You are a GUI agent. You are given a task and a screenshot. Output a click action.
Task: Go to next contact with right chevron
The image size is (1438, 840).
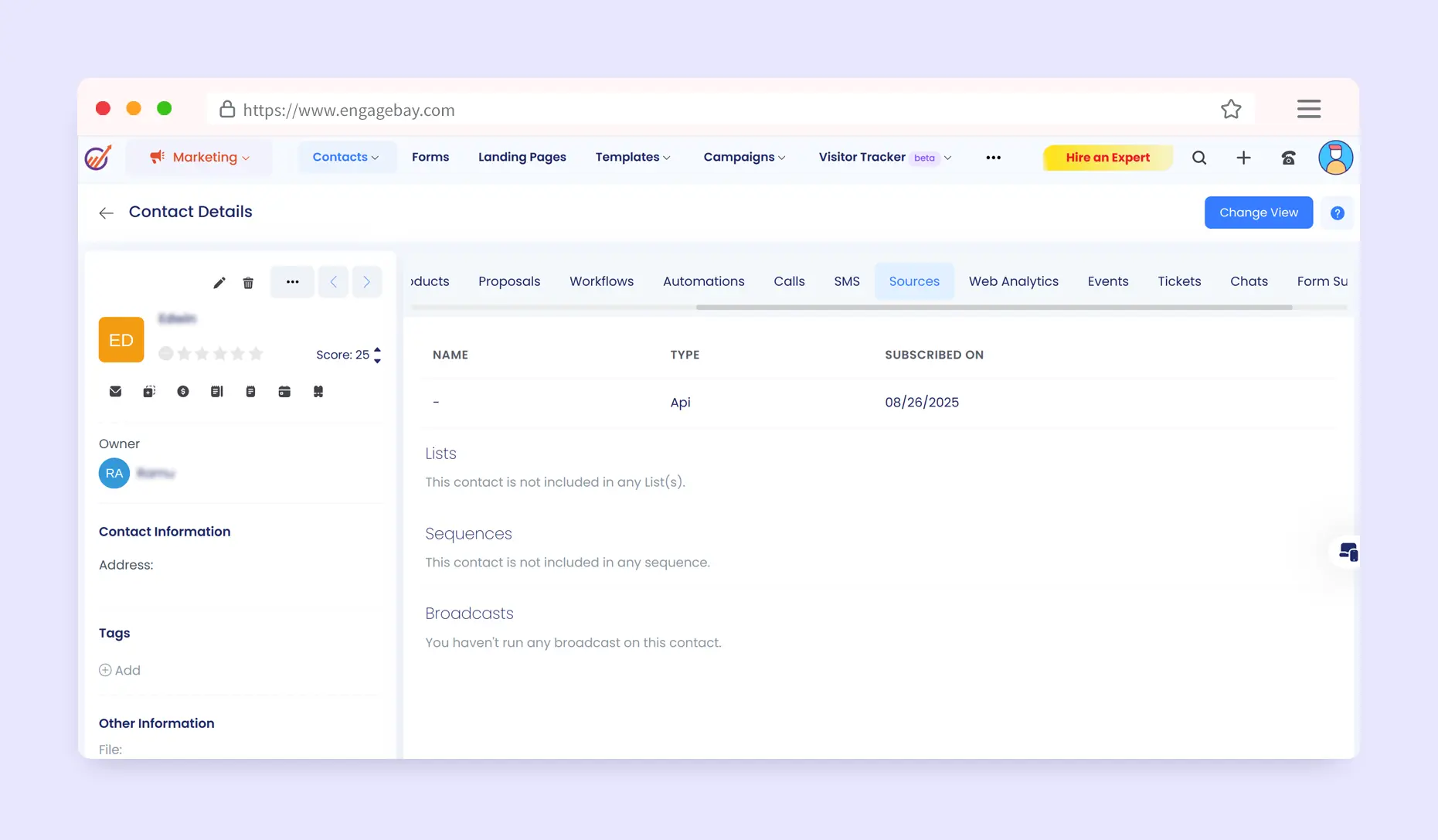[367, 282]
